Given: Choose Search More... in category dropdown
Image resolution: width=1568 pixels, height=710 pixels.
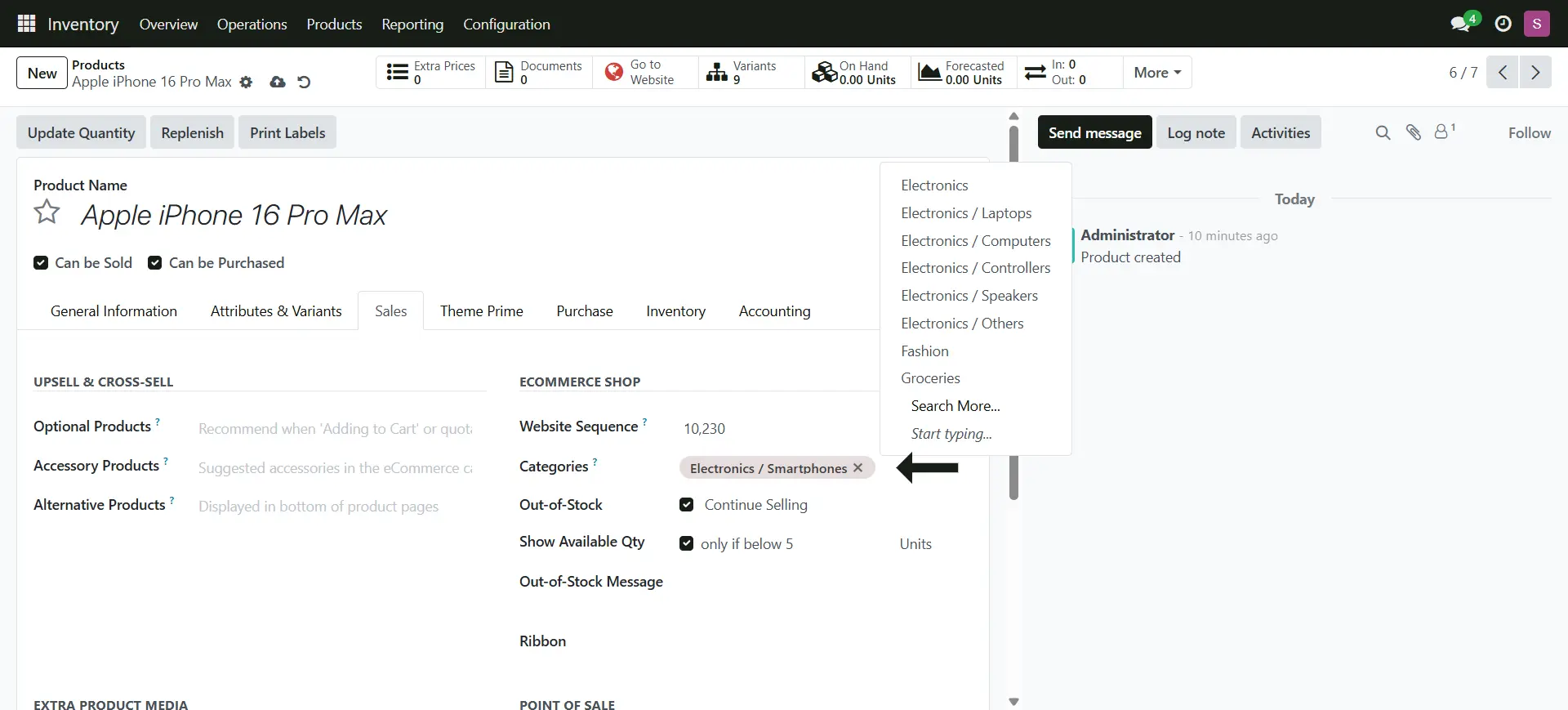Looking at the screenshot, I should [955, 406].
